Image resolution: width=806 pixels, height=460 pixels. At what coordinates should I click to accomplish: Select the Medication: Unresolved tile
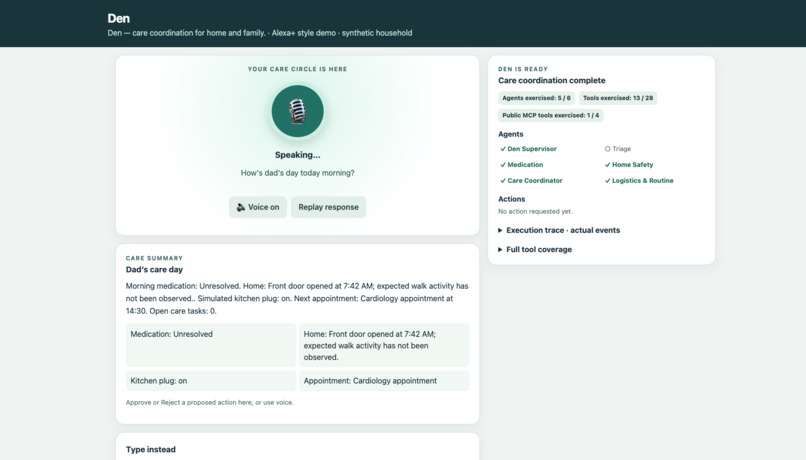pyautogui.click(x=211, y=345)
